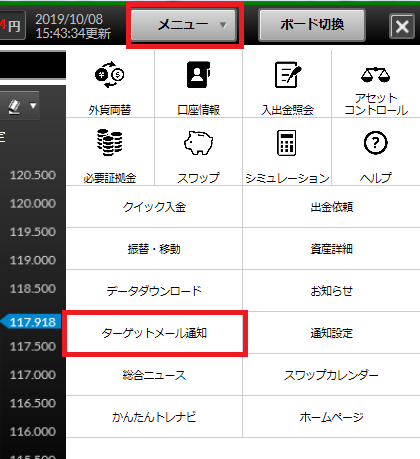Image resolution: width=420 pixels, height=459 pixels.
Task: Open the 口座情報 account info icon
Action: click(198, 75)
